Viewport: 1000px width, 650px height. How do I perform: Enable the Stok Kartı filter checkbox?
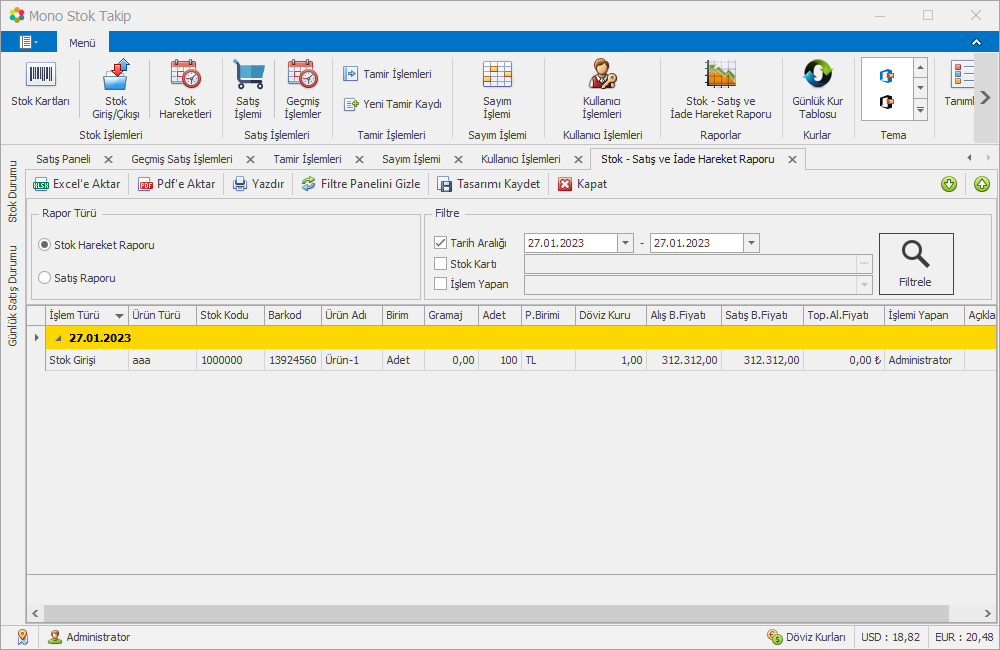pos(441,264)
